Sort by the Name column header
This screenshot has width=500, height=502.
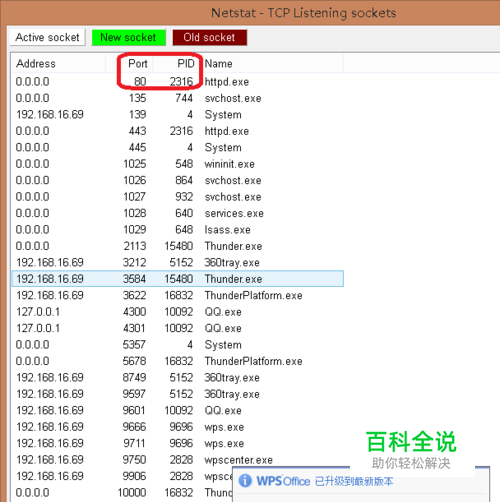(x=273, y=63)
